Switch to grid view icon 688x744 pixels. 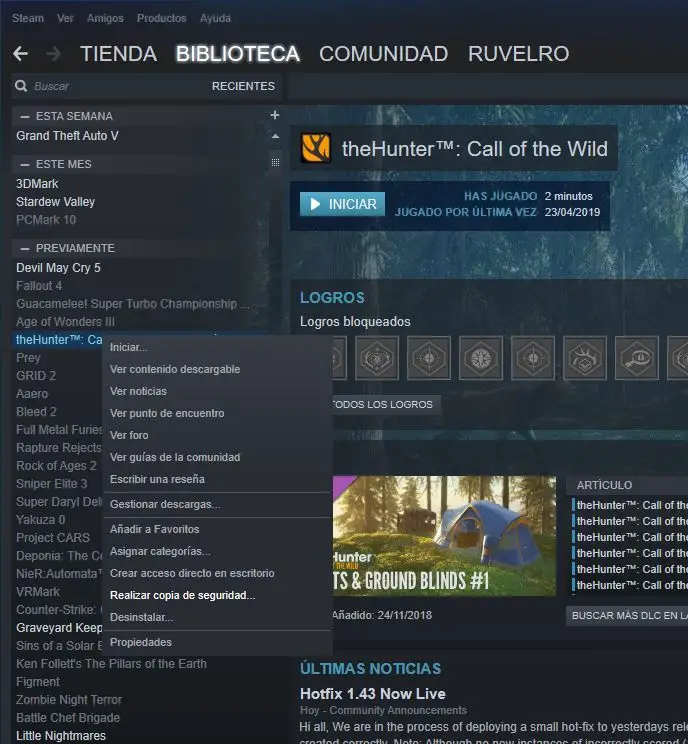[x=275, y=162]
